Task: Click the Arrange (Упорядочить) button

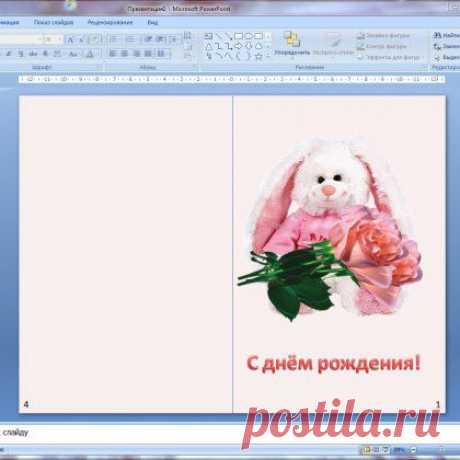Action: tap(292, 43)
